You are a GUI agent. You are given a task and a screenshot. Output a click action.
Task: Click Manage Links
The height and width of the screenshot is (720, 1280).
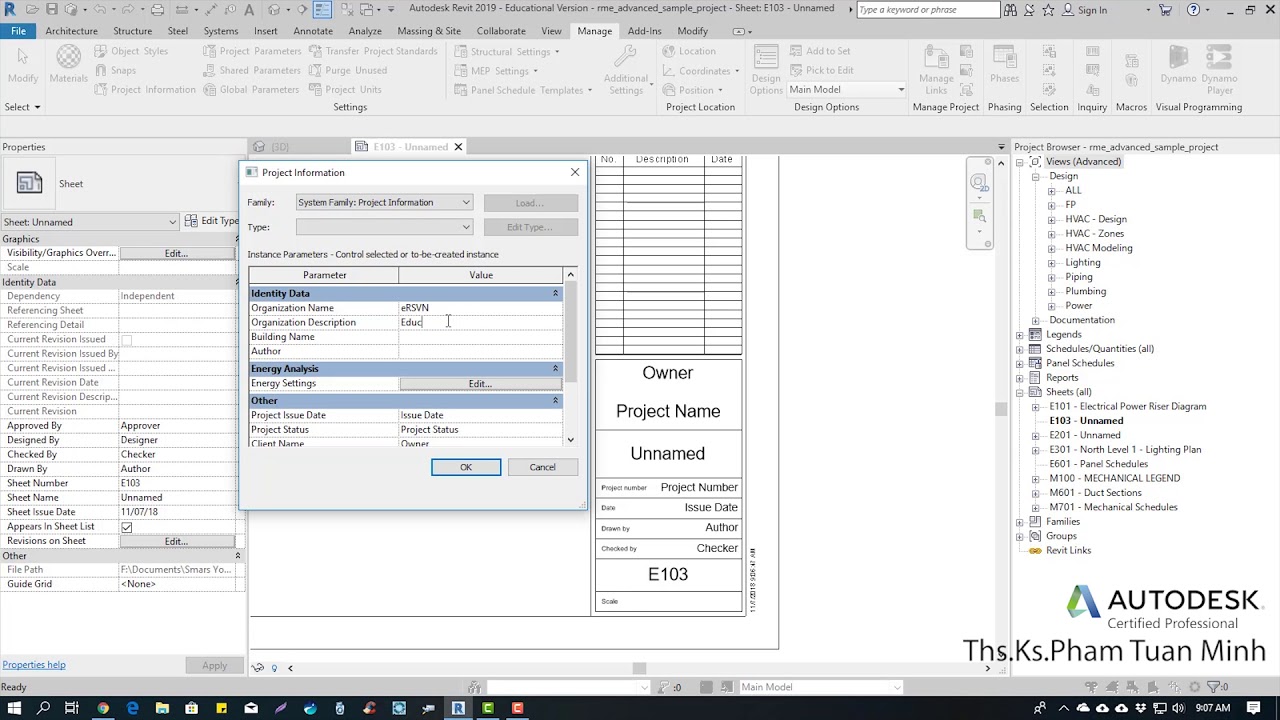[936, 70]
